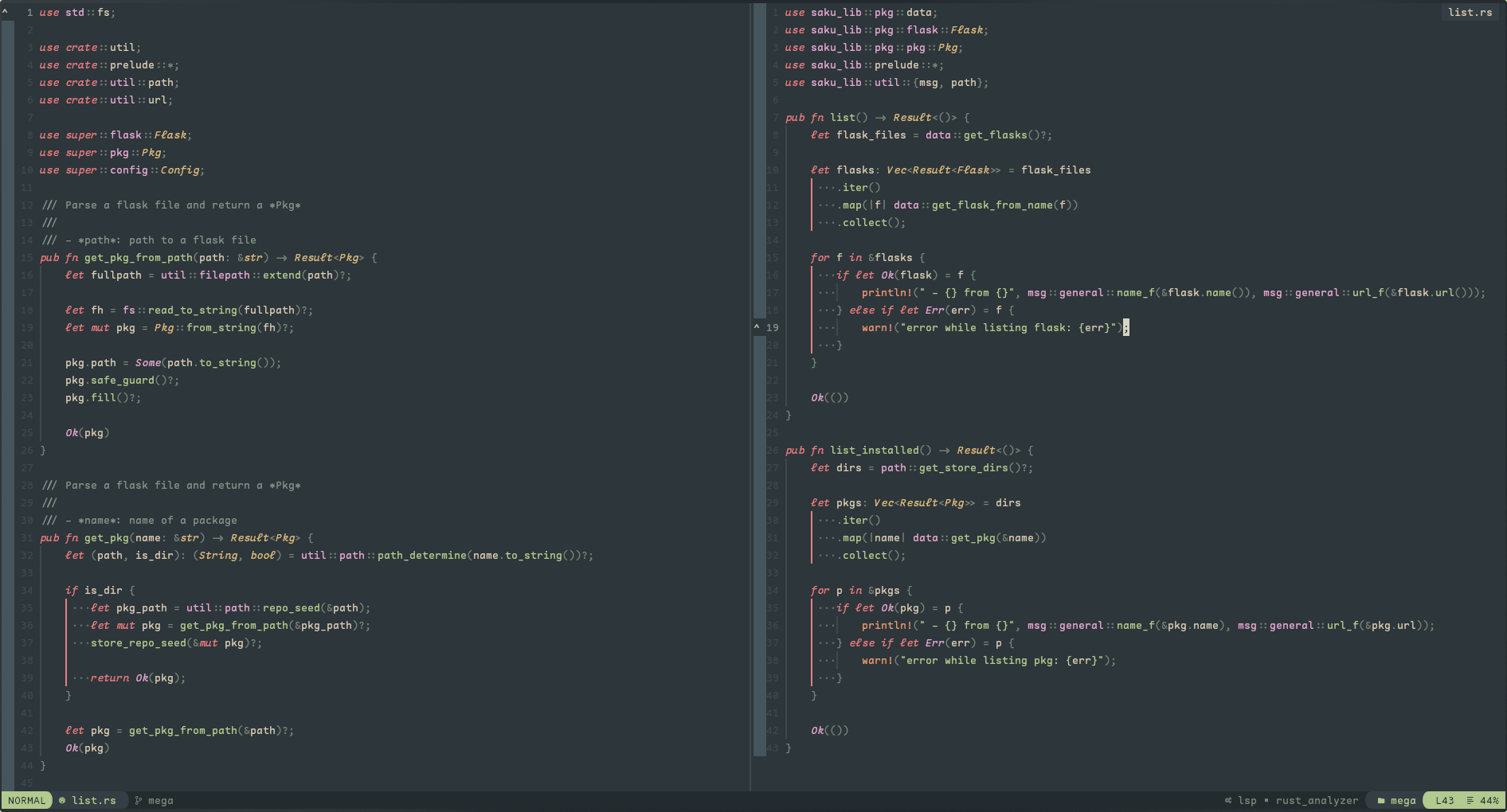Click the rust_analyzer LSP status text
Viewport: 1507px width, 812px height.
point(1317,800)
